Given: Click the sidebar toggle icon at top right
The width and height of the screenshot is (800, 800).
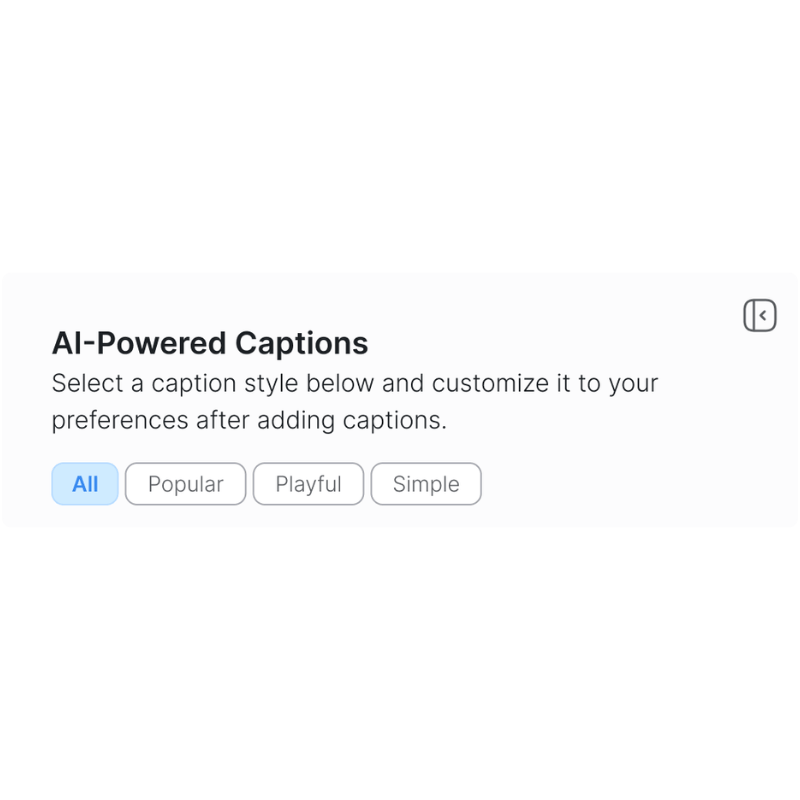Looking at the screenshot, I should click(x=760, y=315).
